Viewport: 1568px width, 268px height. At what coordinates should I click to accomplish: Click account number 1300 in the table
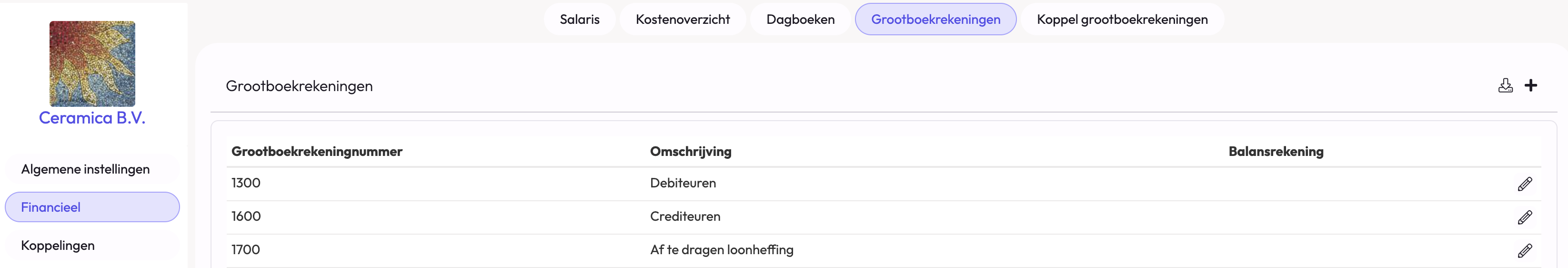coord(246,183)
